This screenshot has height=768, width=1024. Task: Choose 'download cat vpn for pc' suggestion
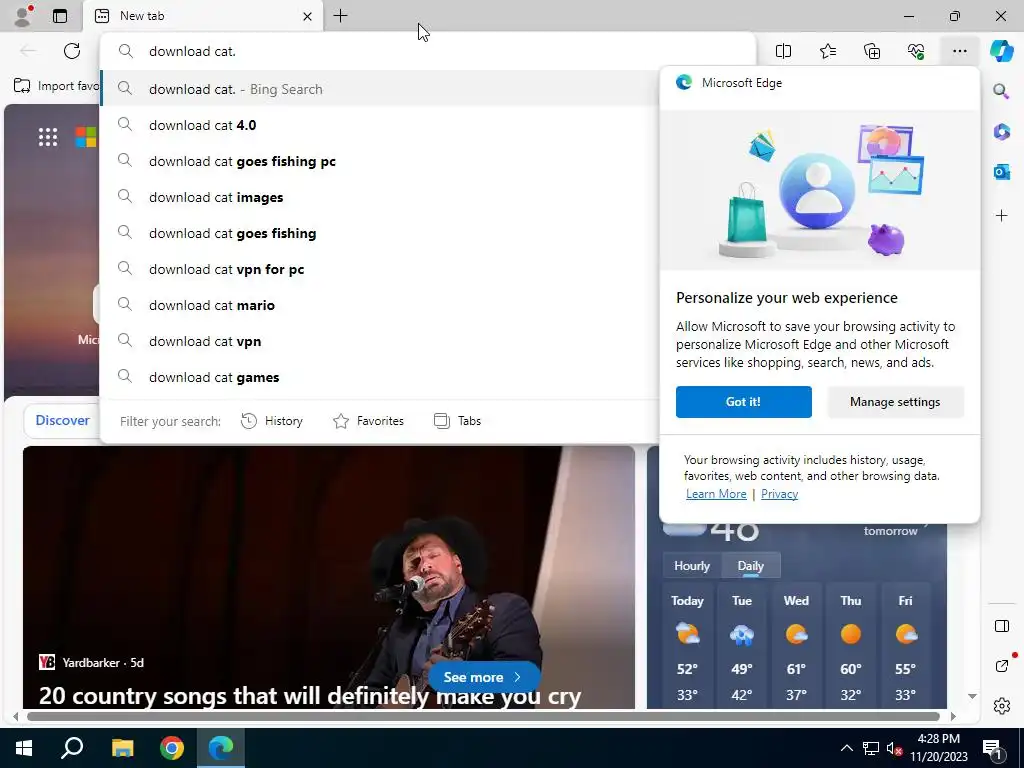pyautogui.click(x=380, y=268)
